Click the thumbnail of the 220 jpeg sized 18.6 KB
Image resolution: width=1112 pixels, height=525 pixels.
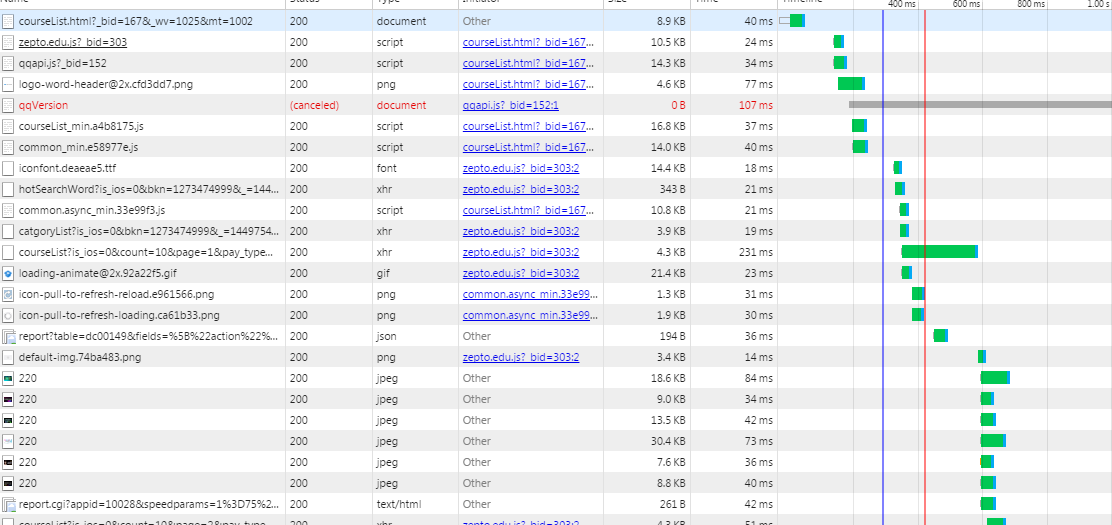click(x=8, y=378)
